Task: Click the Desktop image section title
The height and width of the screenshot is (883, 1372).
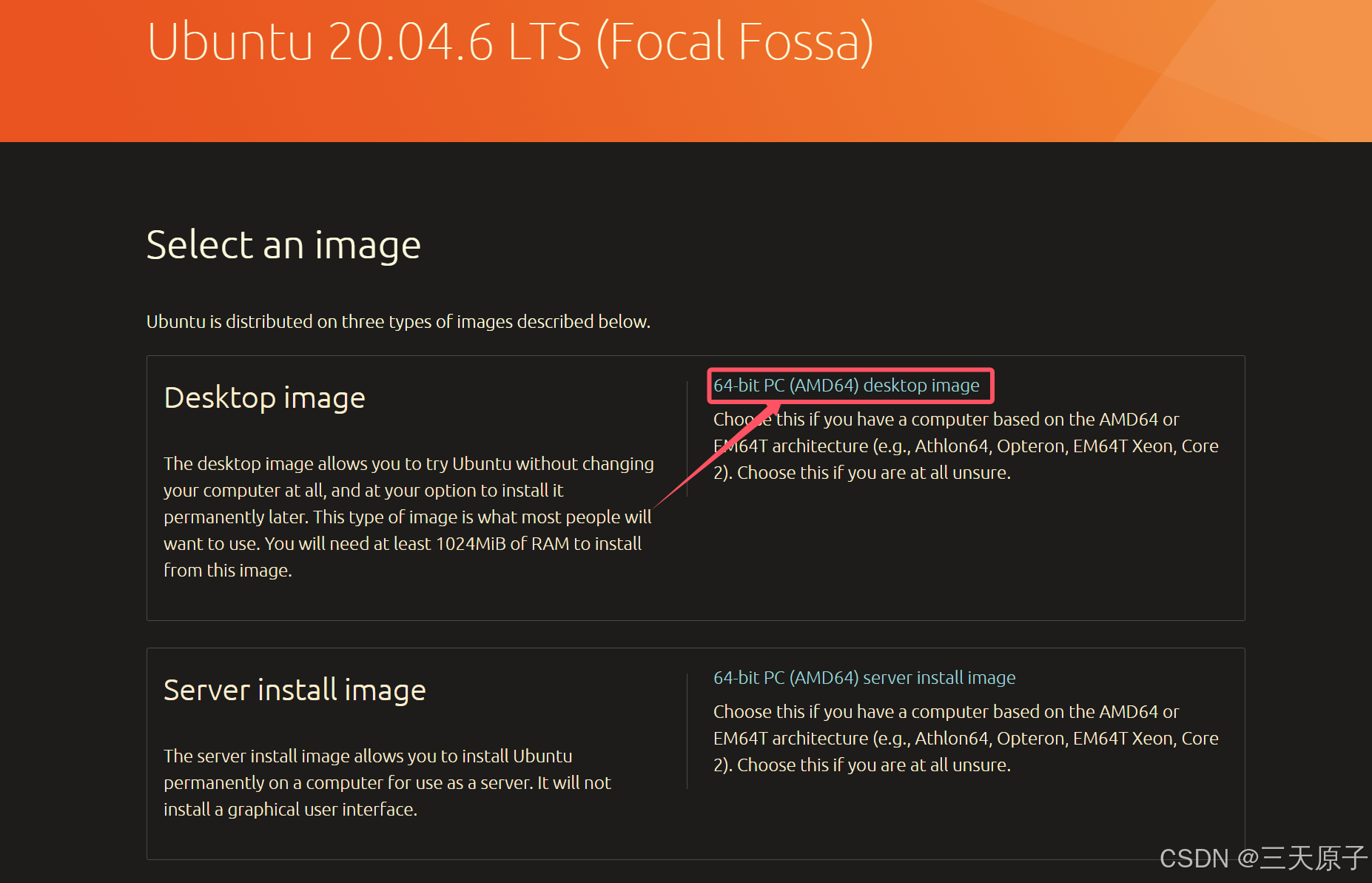Action: 263,397
